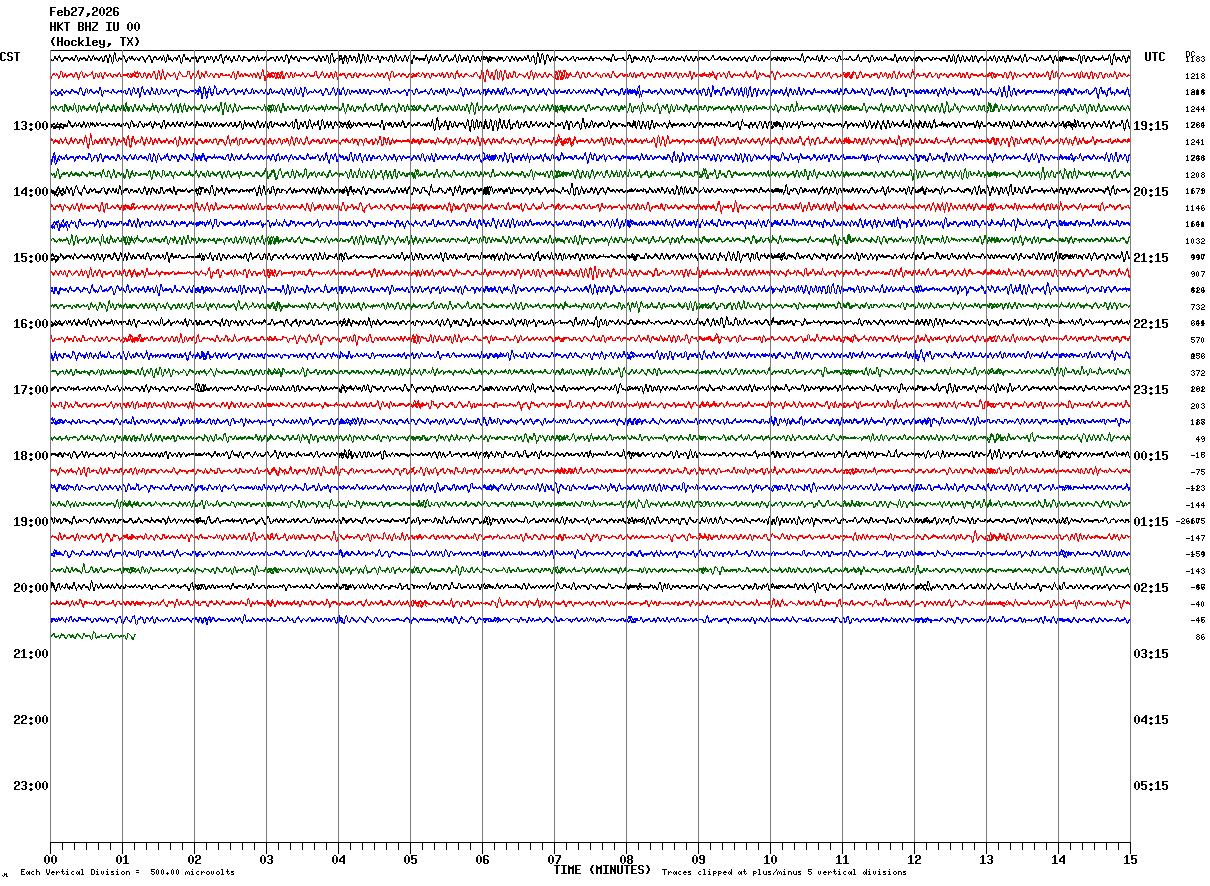Click the 19:15 UTC time label
The image size is (1210, 886).
1151,126
